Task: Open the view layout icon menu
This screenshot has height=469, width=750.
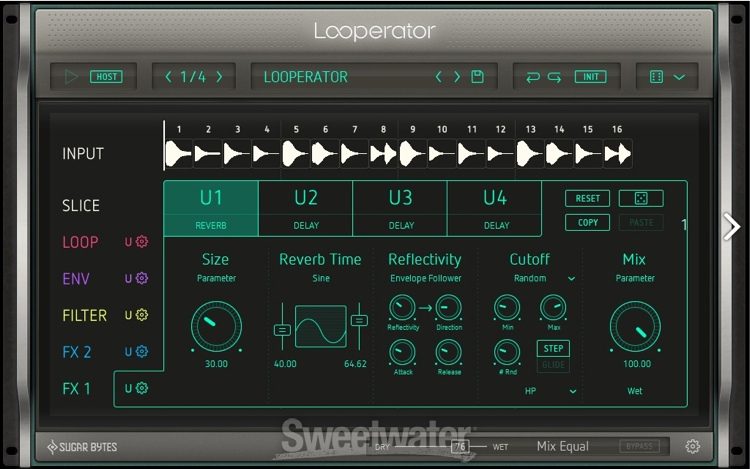Action: [656, 76]
